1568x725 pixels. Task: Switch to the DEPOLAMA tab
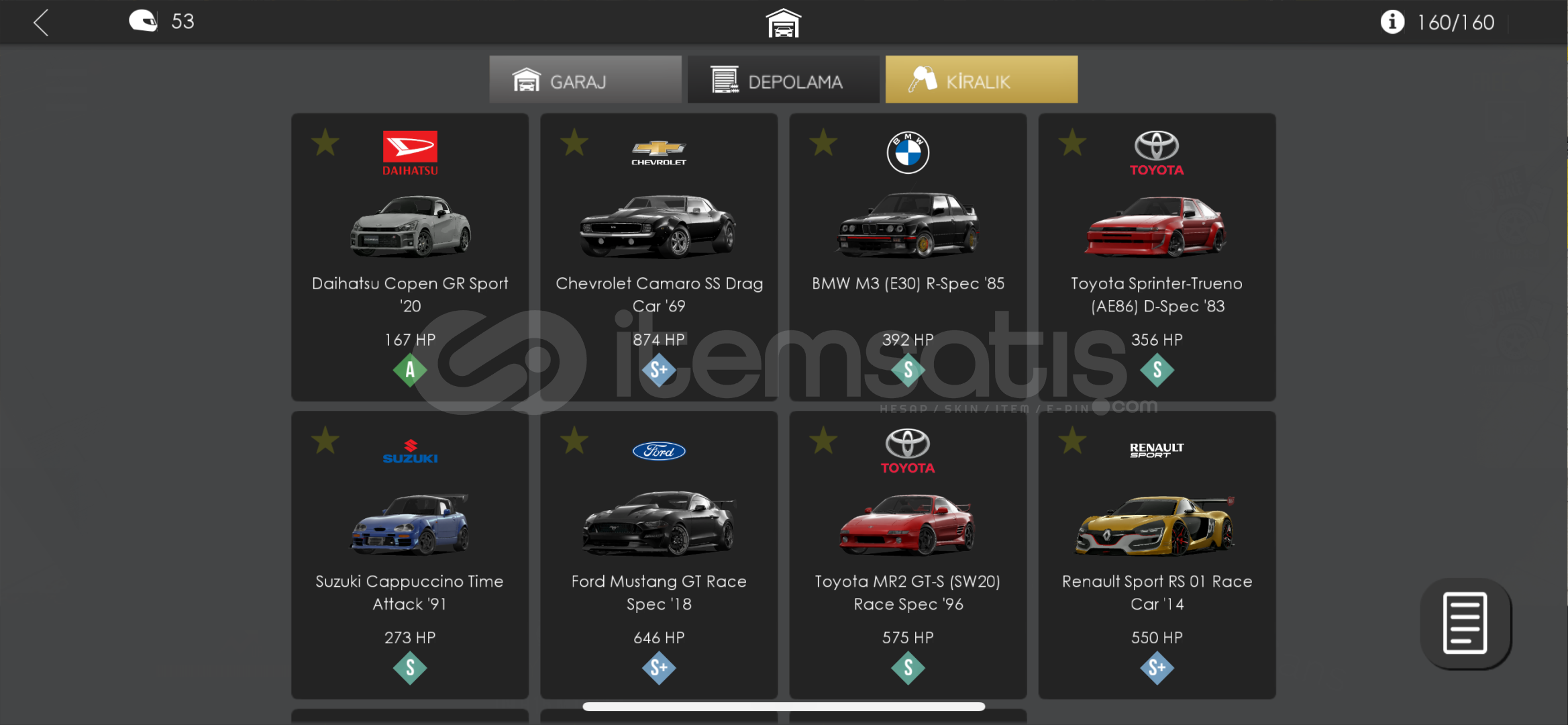(783, 80)
